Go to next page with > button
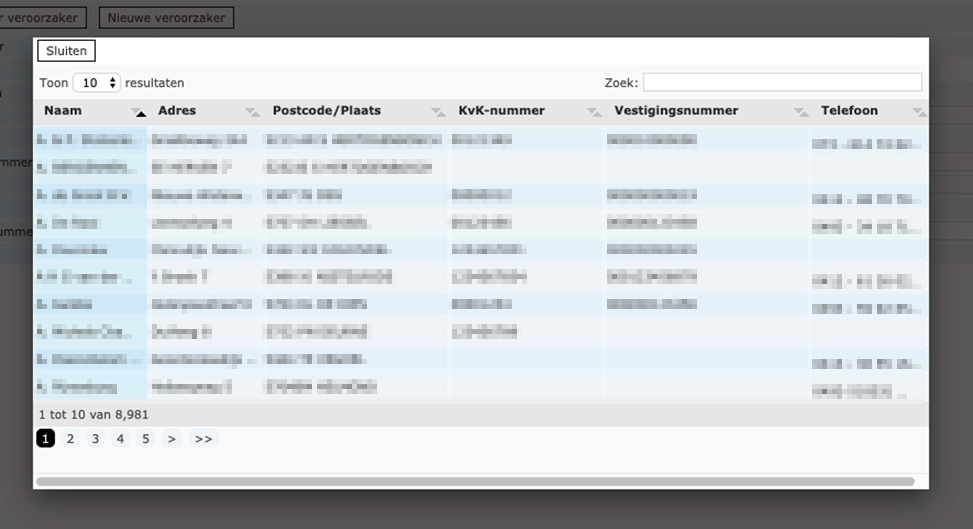Viewport: 973px width, 529px height. coord(172,439)
